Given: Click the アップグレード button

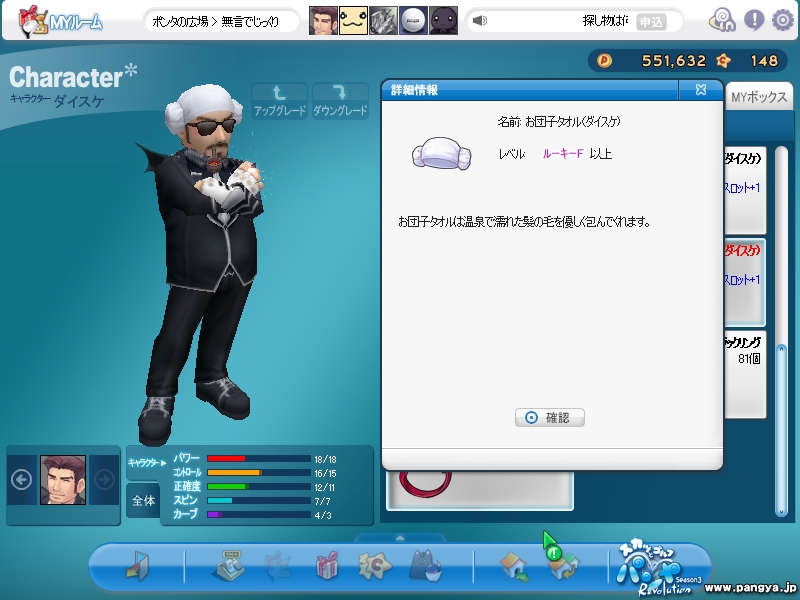Looking at the screenshot, I should coord(280,101).
